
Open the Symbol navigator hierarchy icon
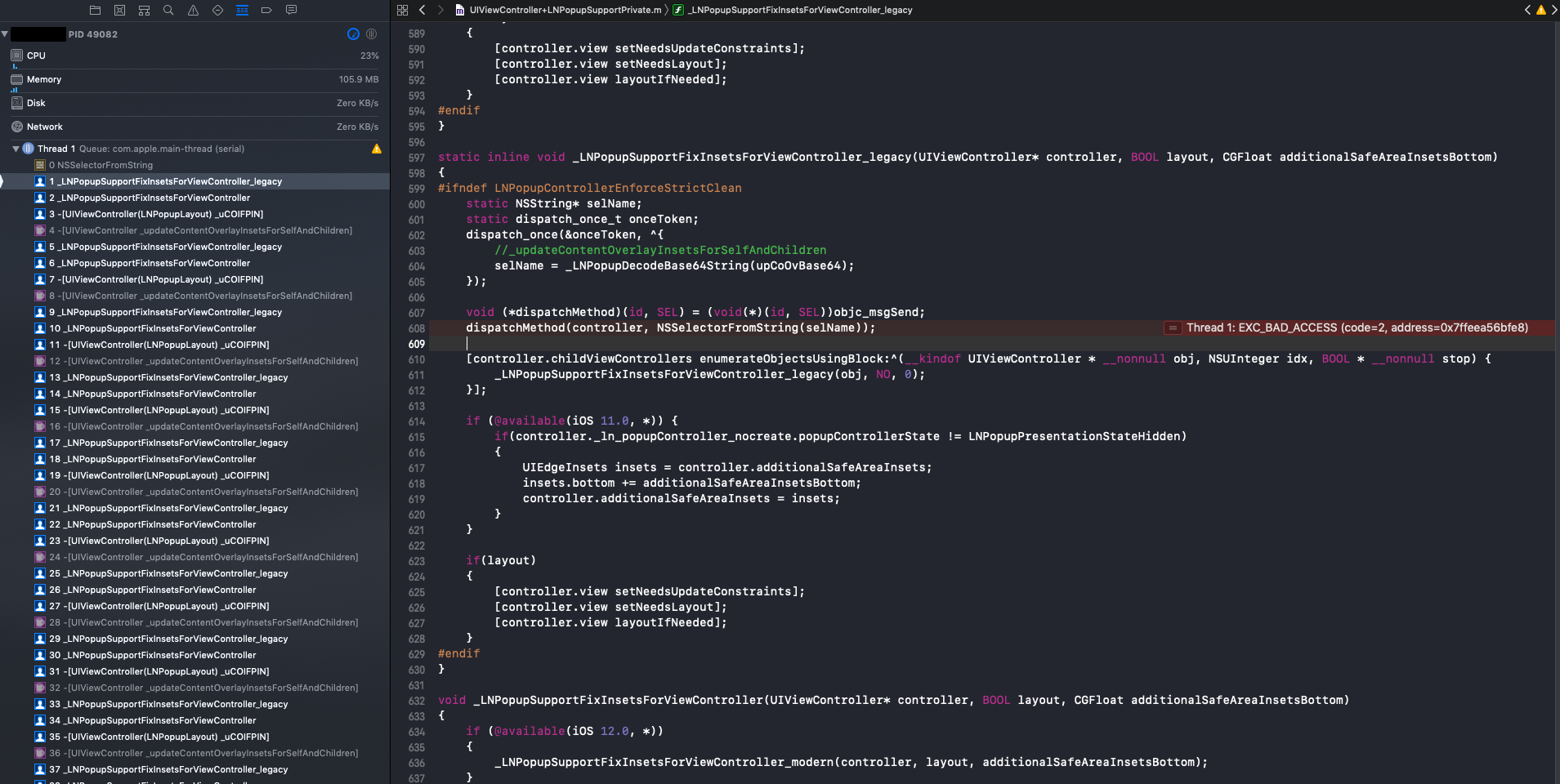click(144, 10)
